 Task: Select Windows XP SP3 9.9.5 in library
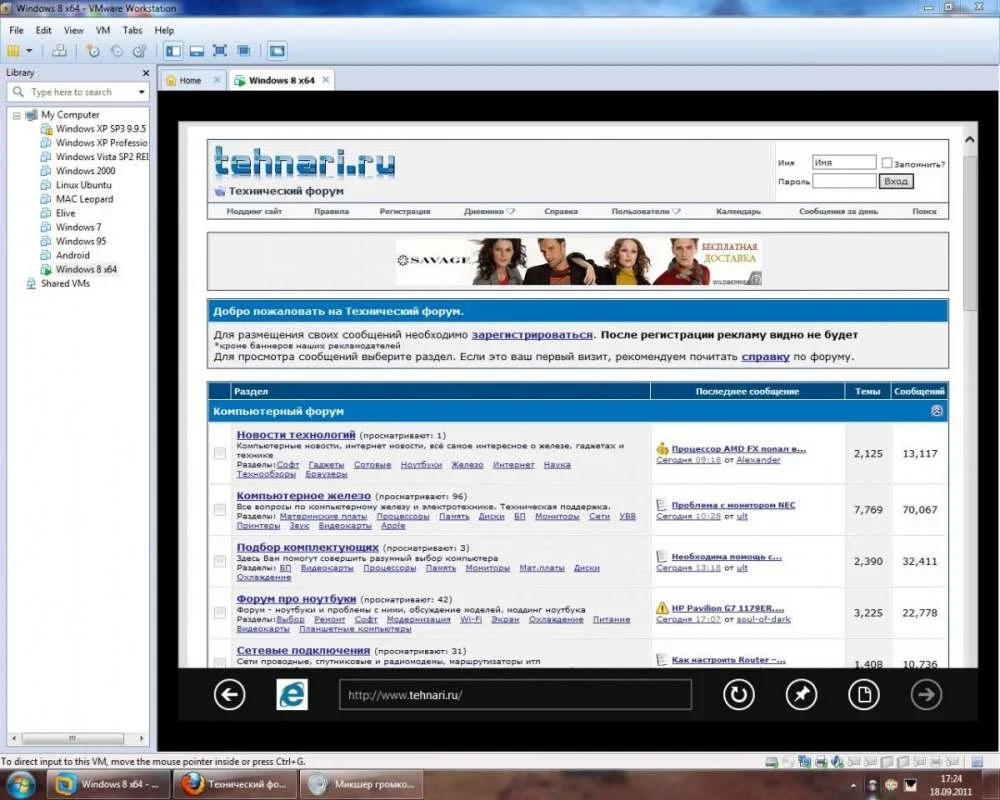click(93, 129)
